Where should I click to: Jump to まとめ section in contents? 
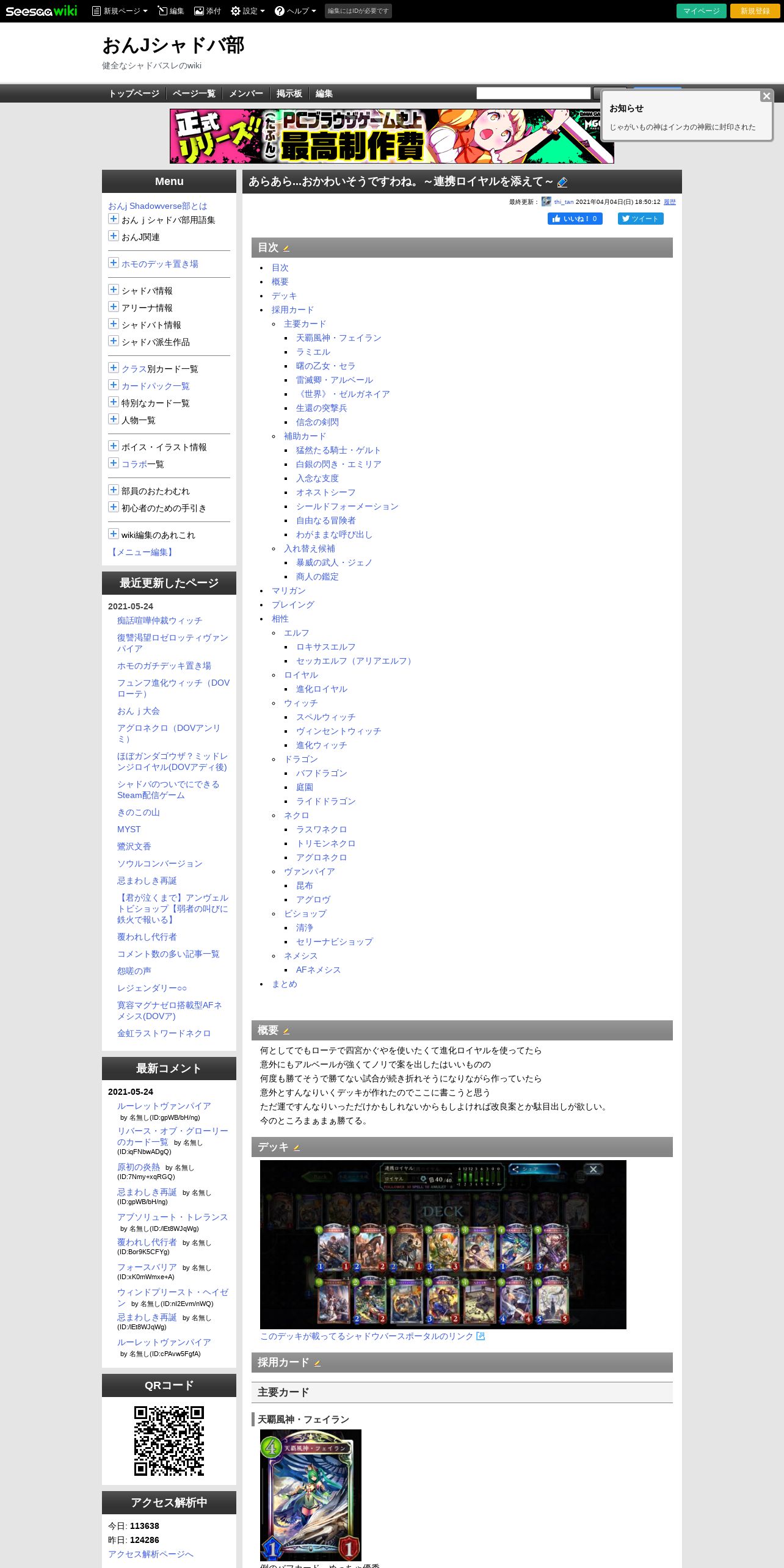tap(284, 984)
